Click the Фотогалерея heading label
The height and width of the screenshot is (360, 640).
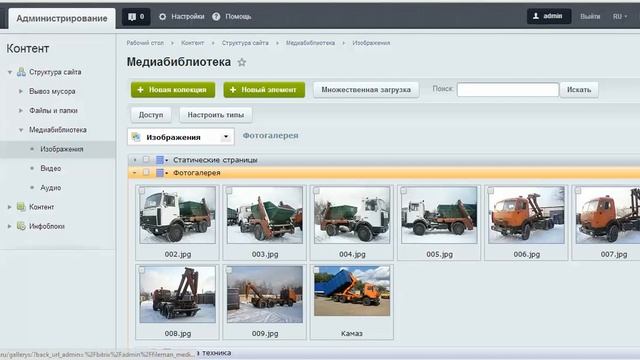point(271,136)
